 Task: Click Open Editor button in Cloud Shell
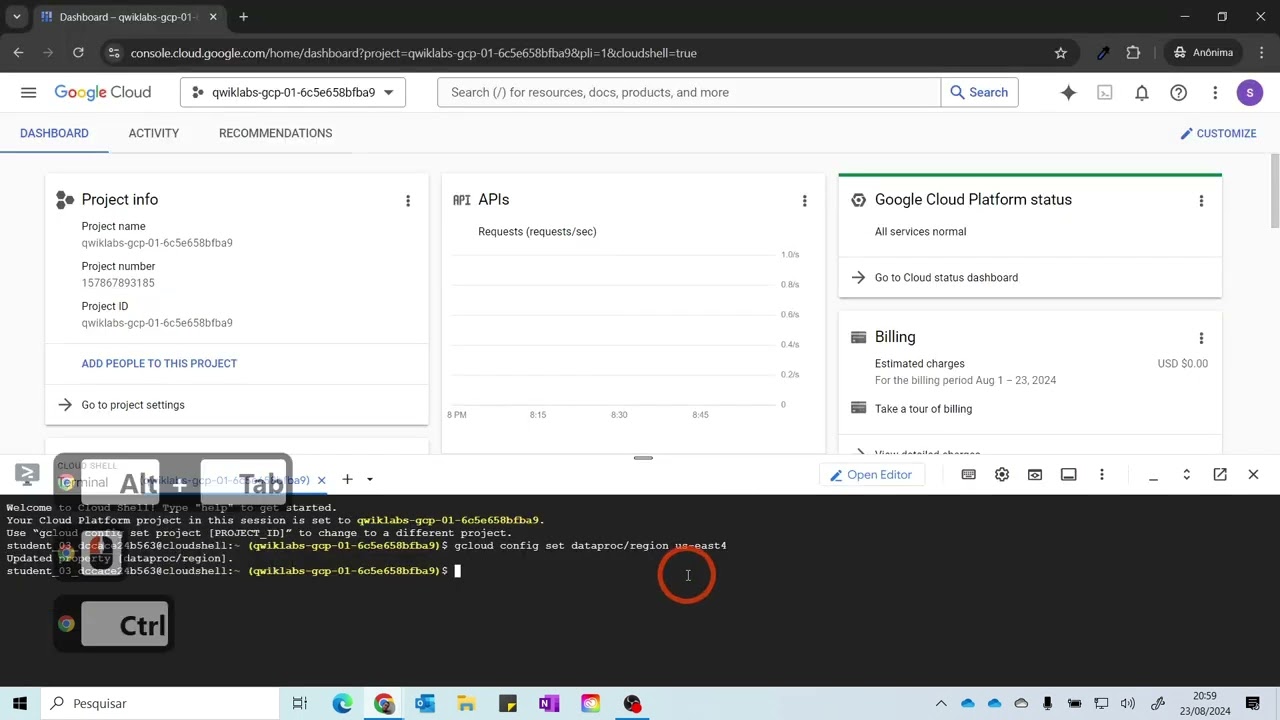pyautogui.click(x=870, y=475)
